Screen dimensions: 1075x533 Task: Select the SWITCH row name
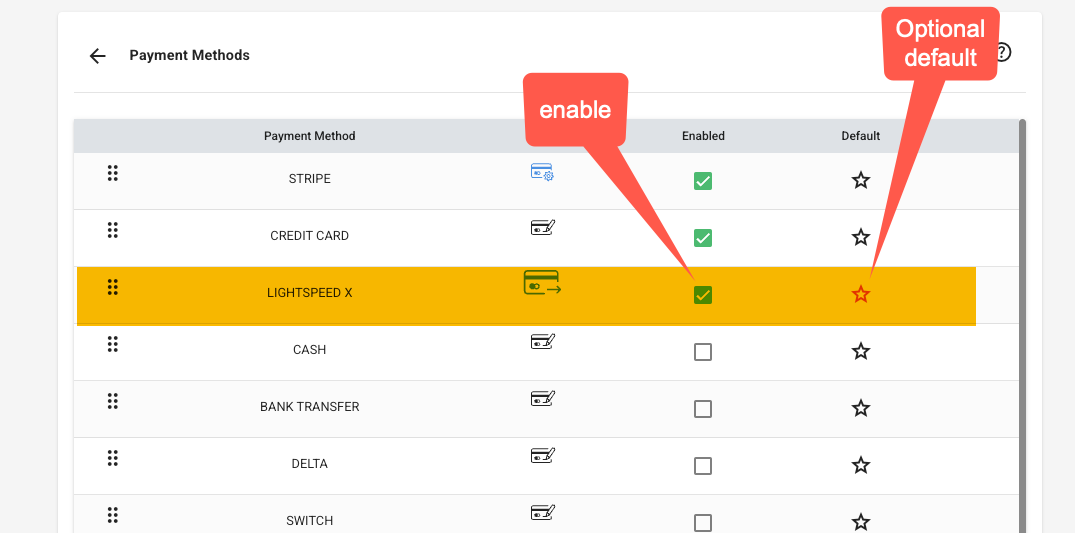pyautogui.click(x=310, y=520)
